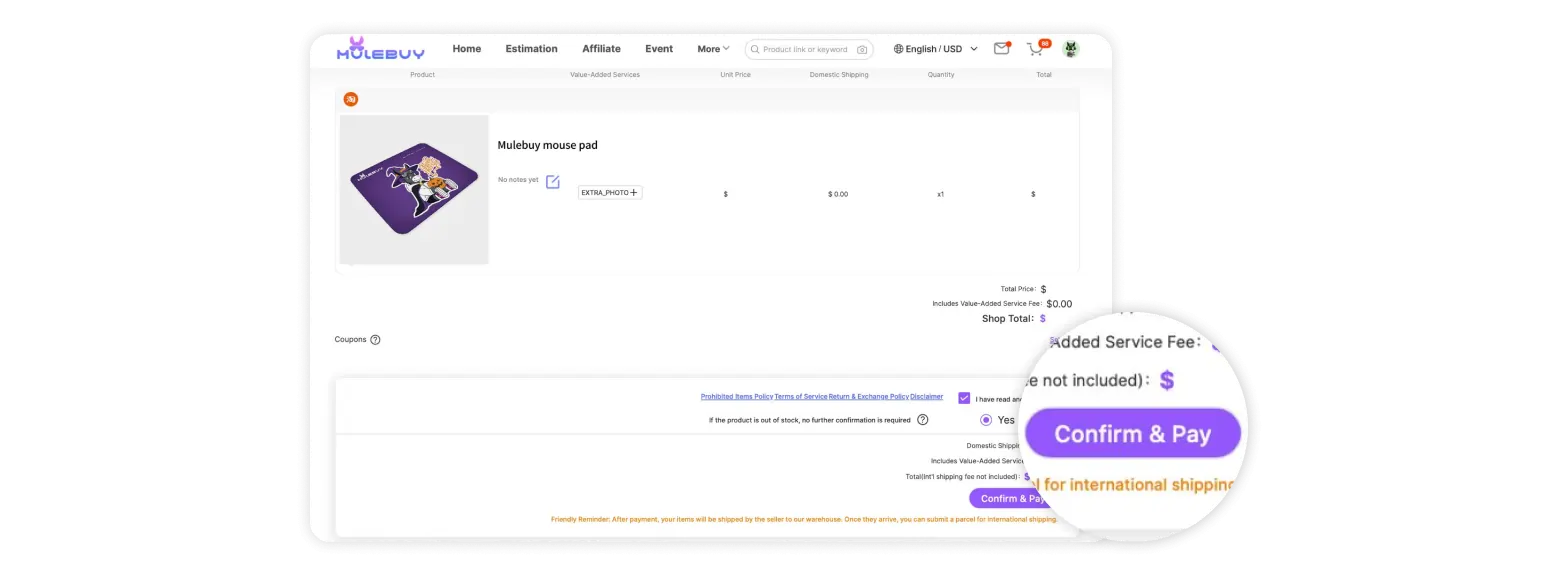The height and width of the screenshot is (576, 1556).
Task: Click the Coupons help question icon
Action: pyautogui.click(x=375, y=340)
